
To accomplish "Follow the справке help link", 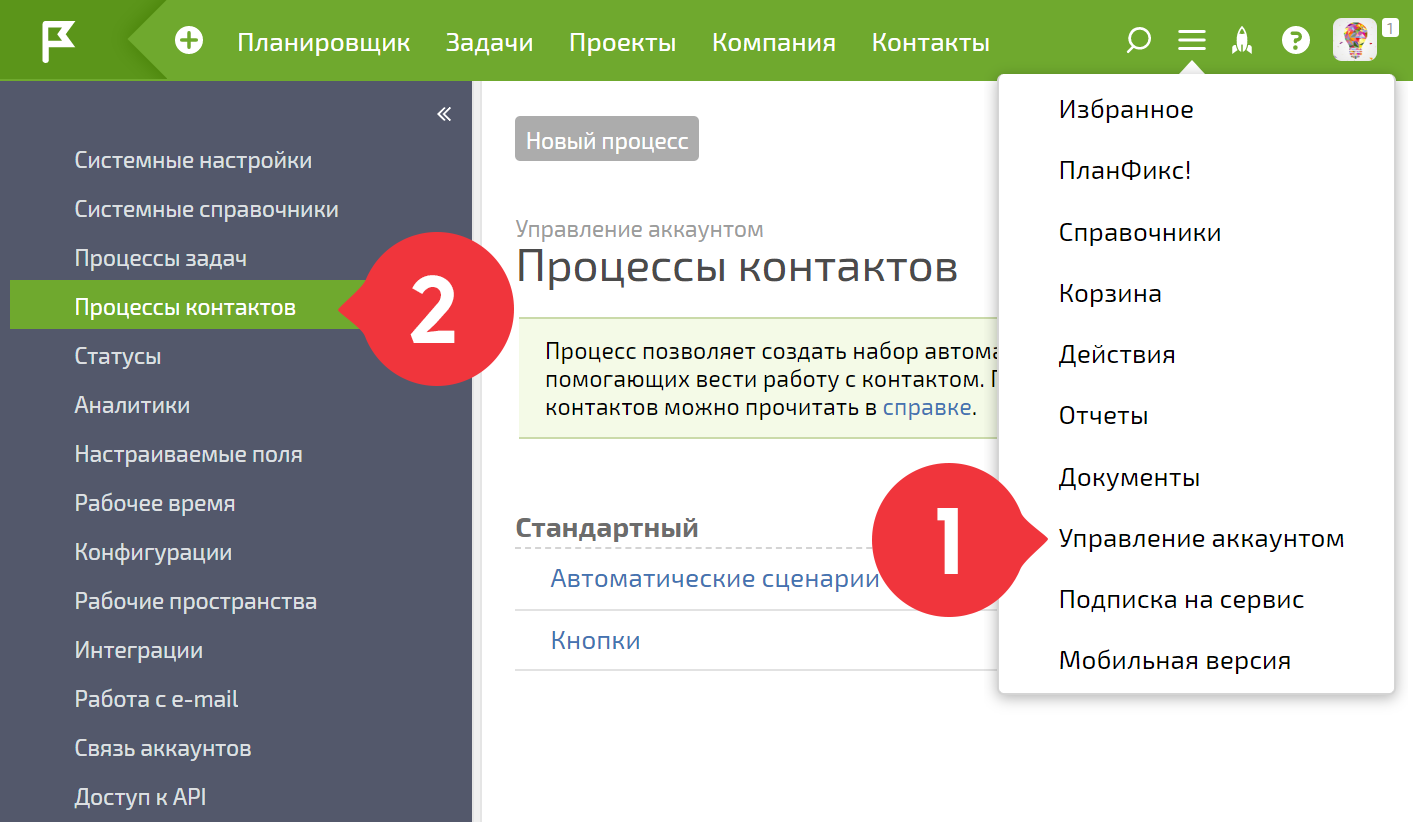I will 927,407.
